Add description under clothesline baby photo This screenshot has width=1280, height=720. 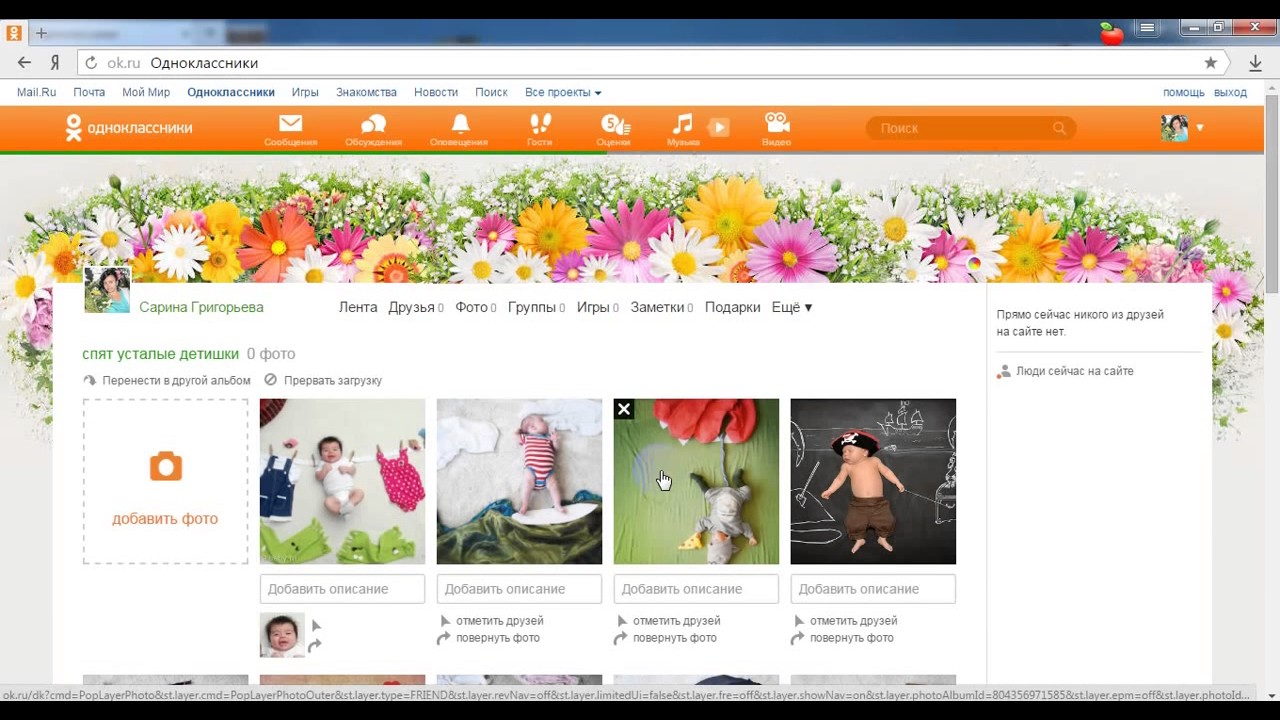click(342, 589)
